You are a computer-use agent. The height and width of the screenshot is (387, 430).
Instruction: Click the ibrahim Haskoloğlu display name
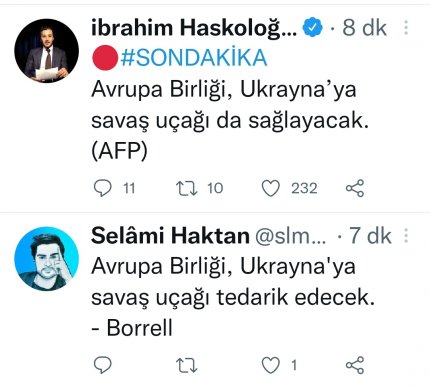point(194,28)
